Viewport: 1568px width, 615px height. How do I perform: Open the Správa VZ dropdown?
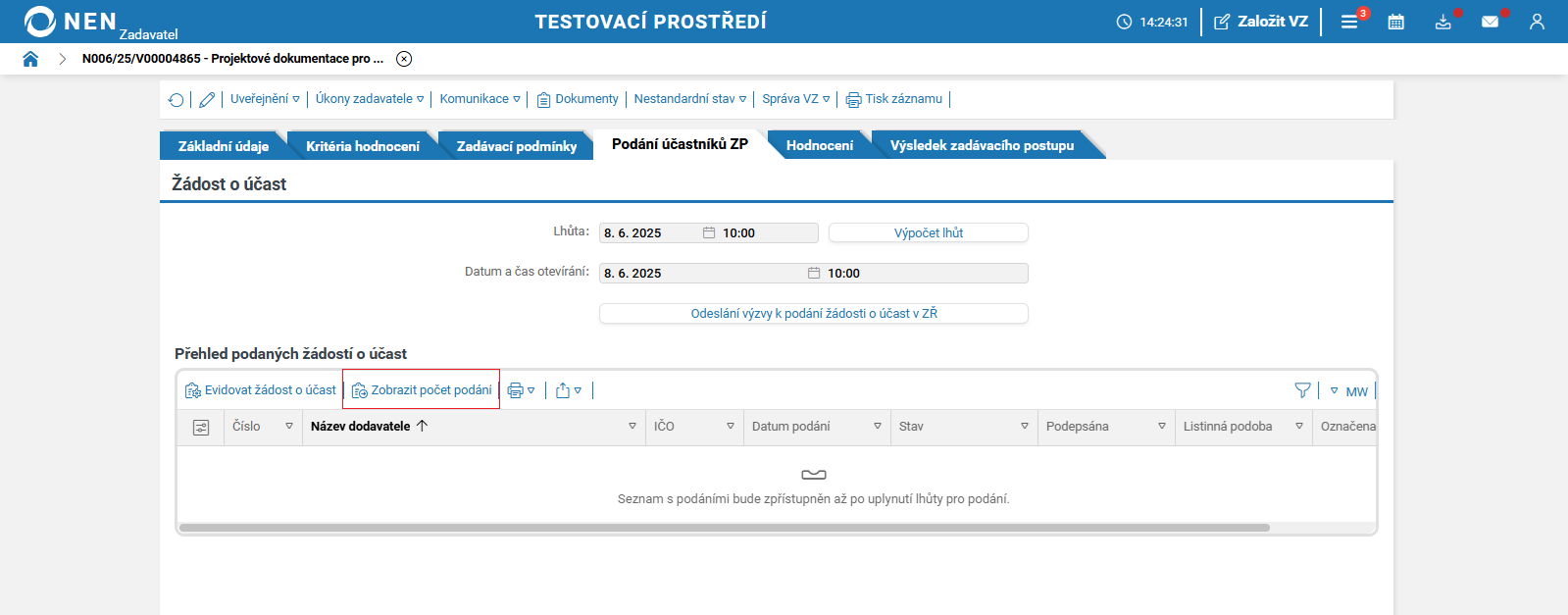[x=796, y=99]
